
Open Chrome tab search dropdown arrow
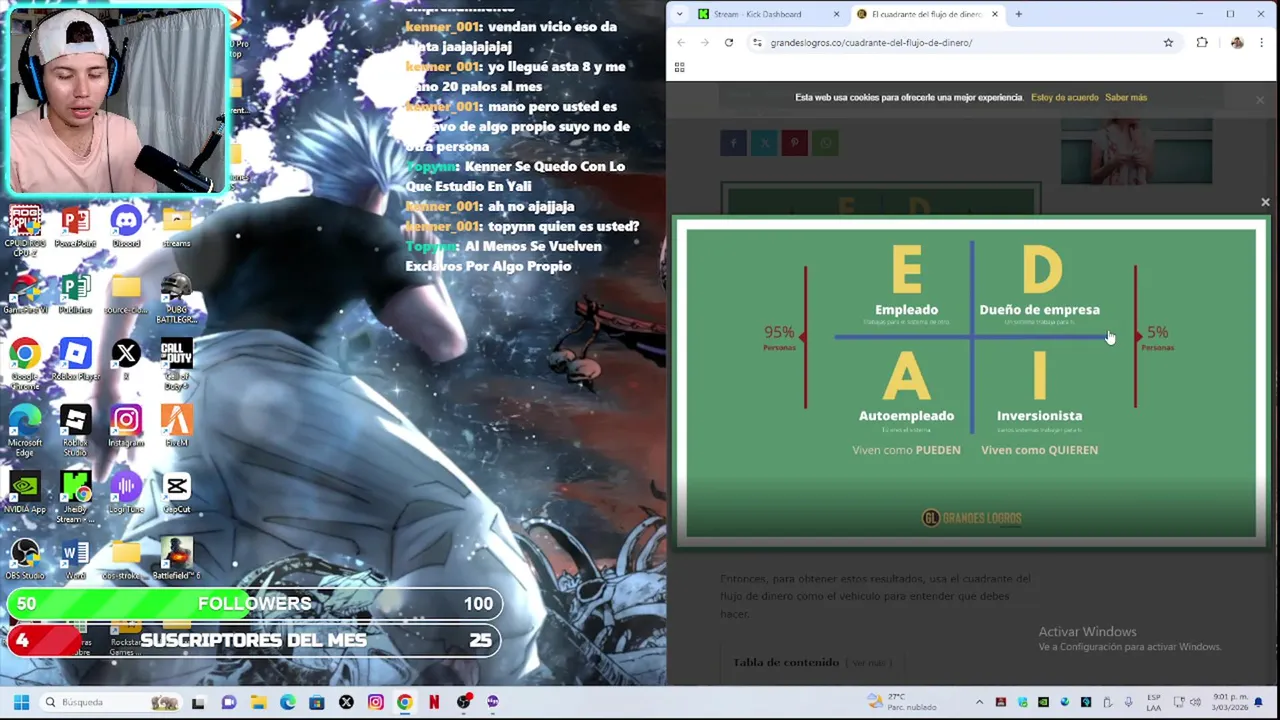coord(679,14)
